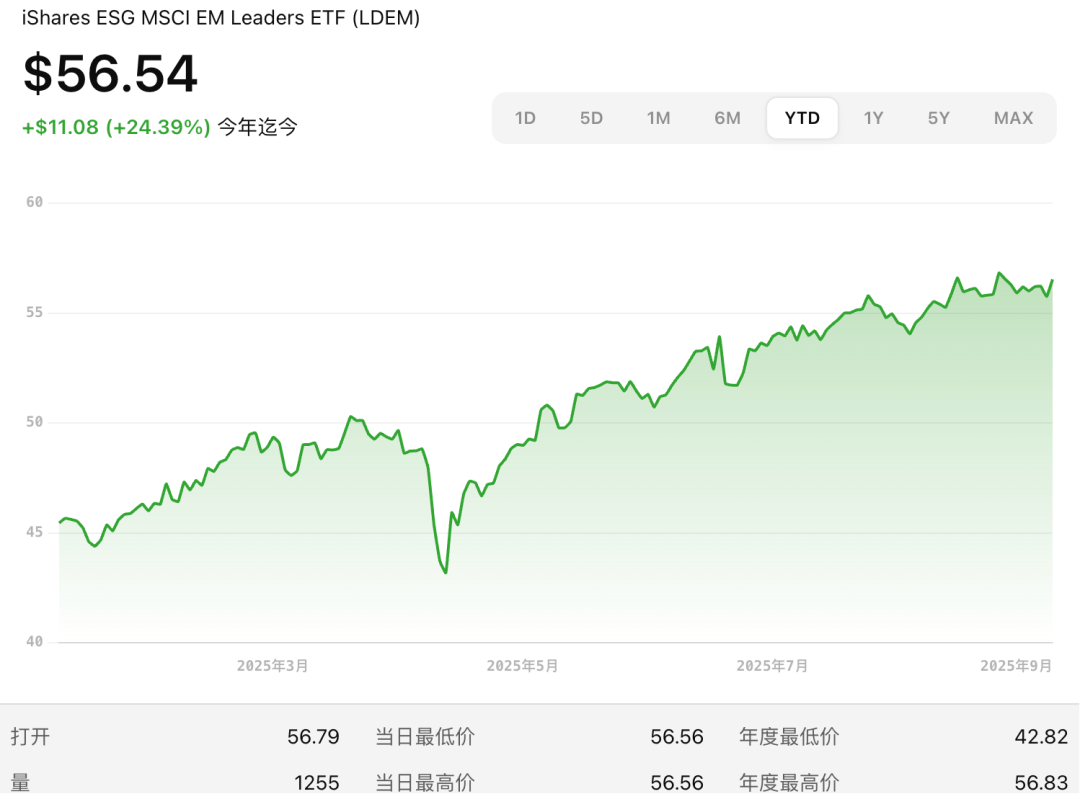Click the April low point on the chart line
The image size is (1080, 794).
(x=446, y=572)
